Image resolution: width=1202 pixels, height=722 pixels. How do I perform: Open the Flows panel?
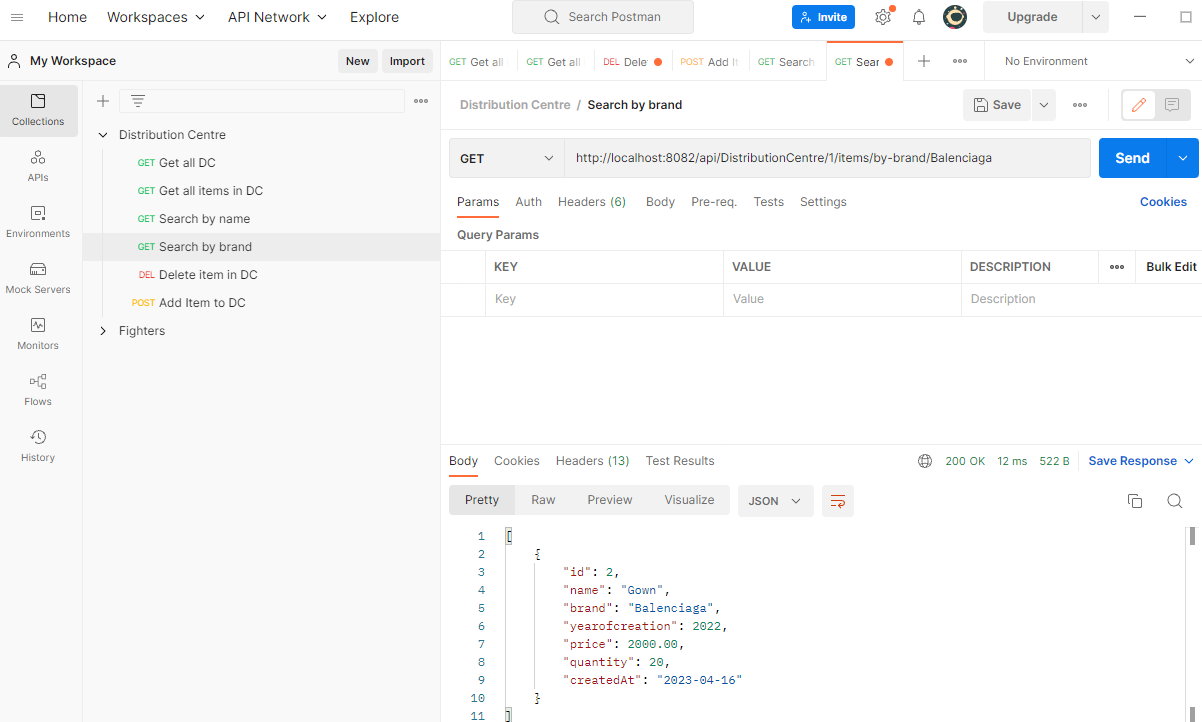point(37,388)
